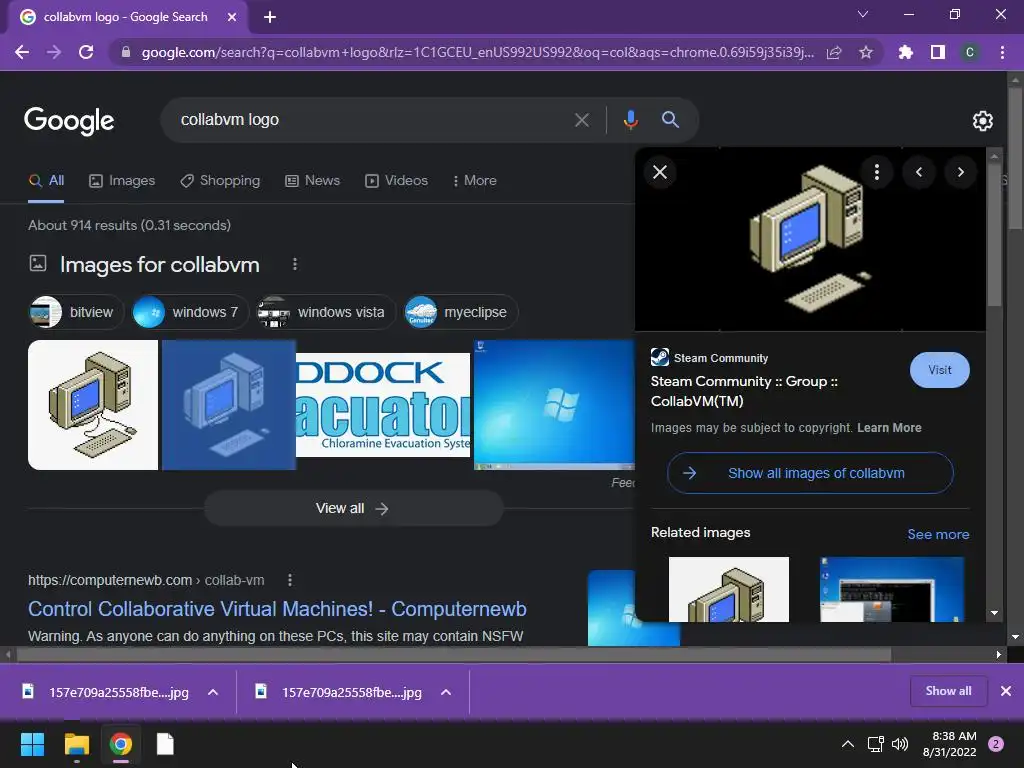Open the Chrome profile avatar C

pyautogui.click(x=970, y=52)
